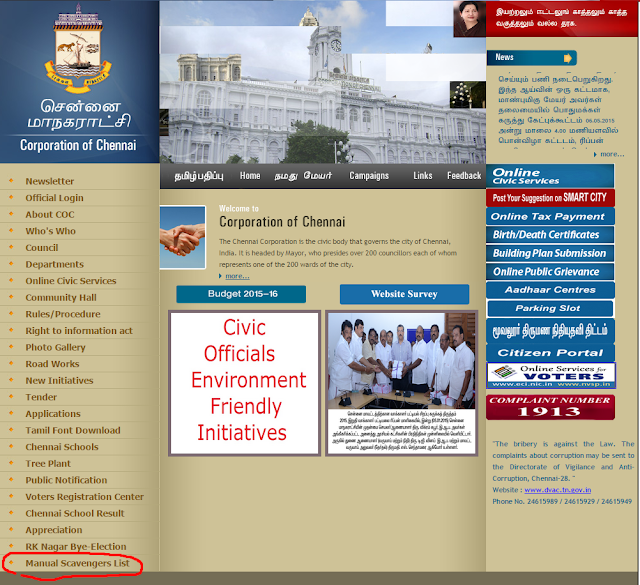This screenshot has height=585, width=640.
Task: Click Building Plan Submission button
Action: [x=550, y=253]
